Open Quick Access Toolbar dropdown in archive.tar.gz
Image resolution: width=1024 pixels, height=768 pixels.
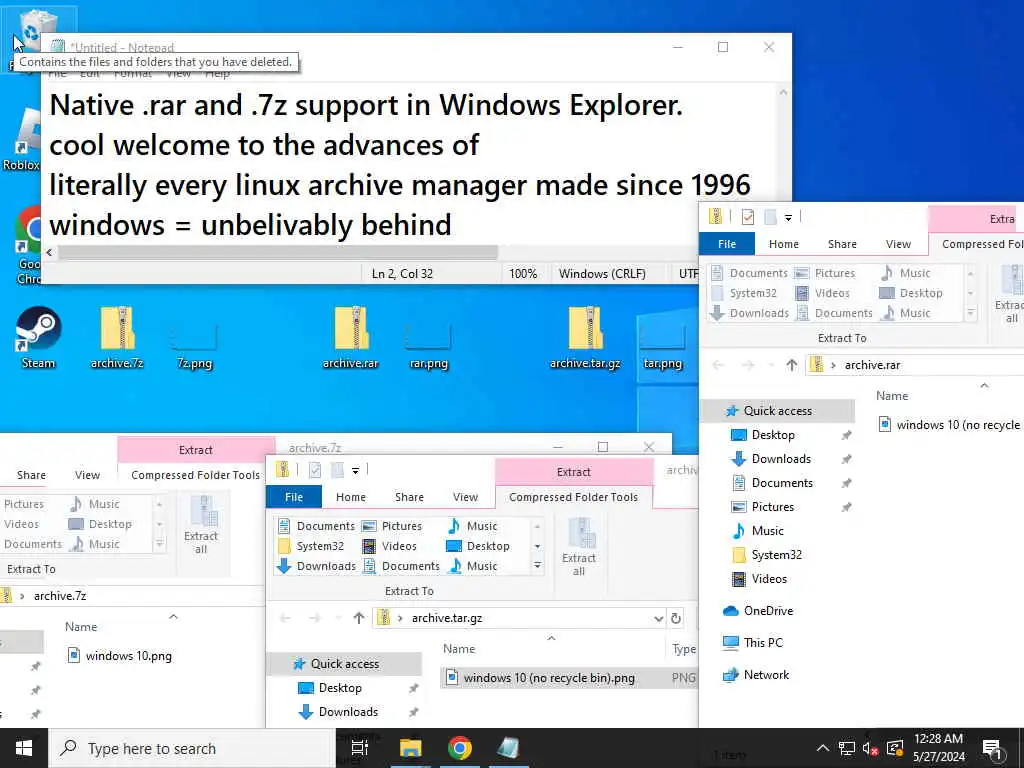point(355,470)
